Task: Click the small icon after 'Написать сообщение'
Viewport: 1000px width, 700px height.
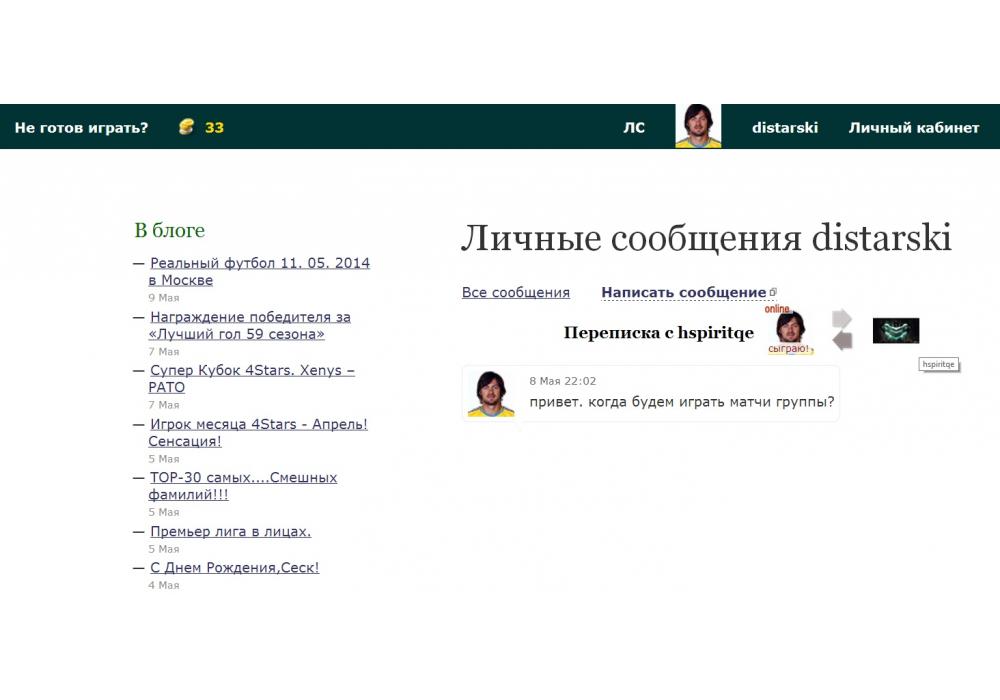Action: (x=773, y=293)
